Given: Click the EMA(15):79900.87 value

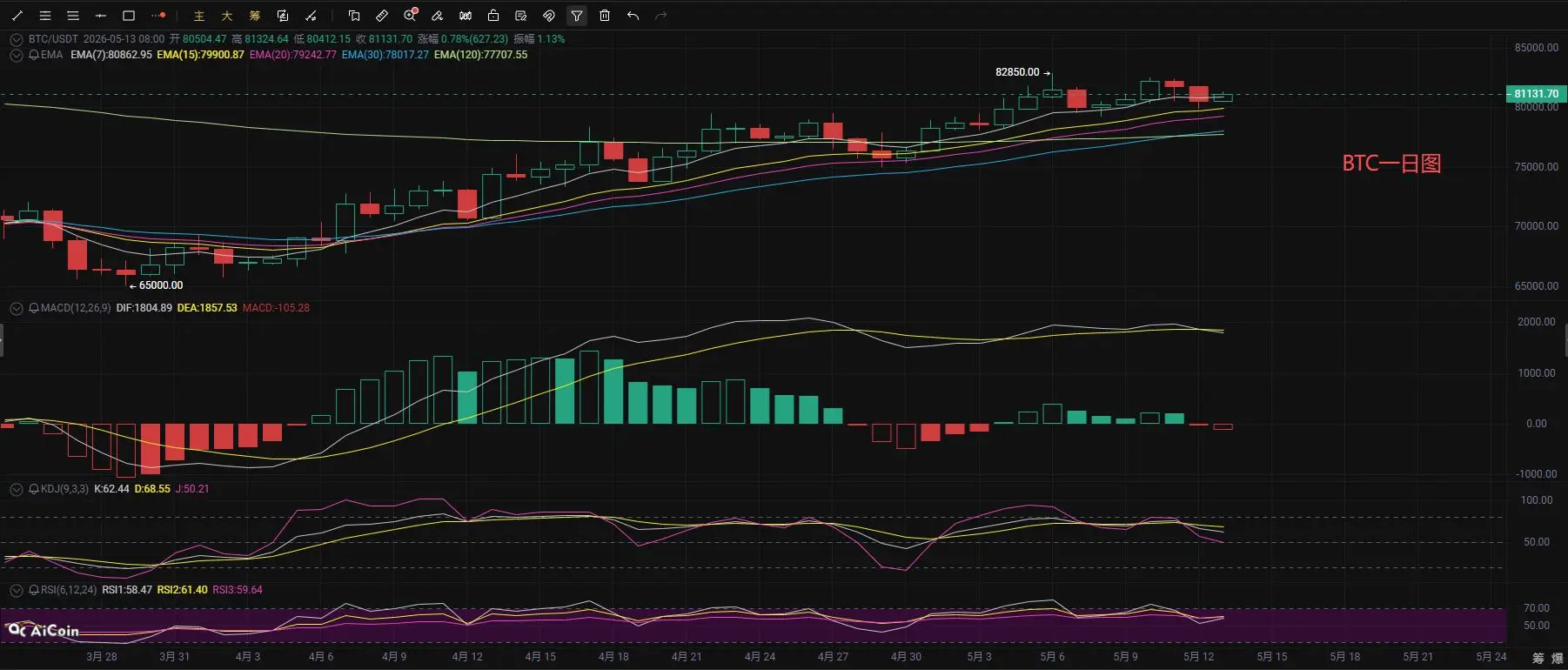Looking at the screenshot, I should tap(200, 55).
